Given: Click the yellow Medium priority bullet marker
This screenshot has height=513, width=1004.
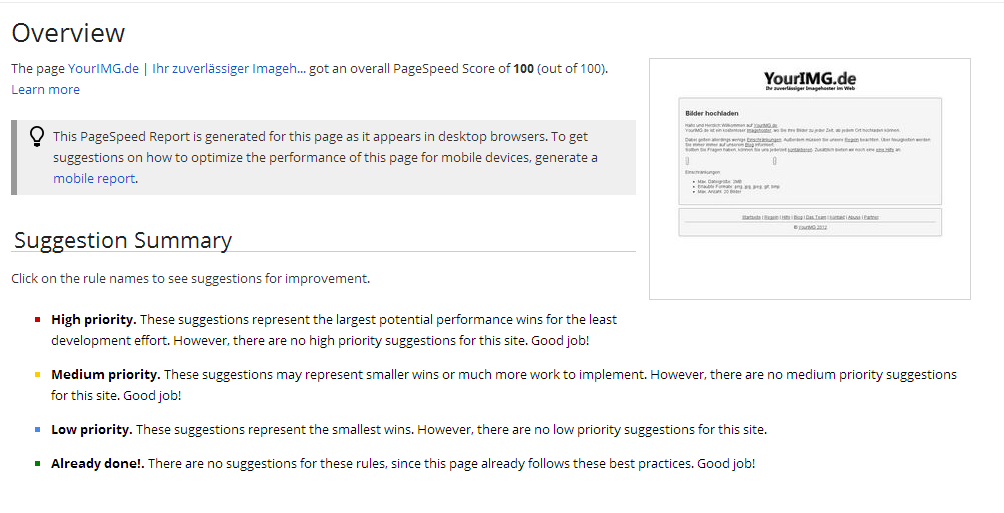Looking at the screenshot, I should coord(38,375).
